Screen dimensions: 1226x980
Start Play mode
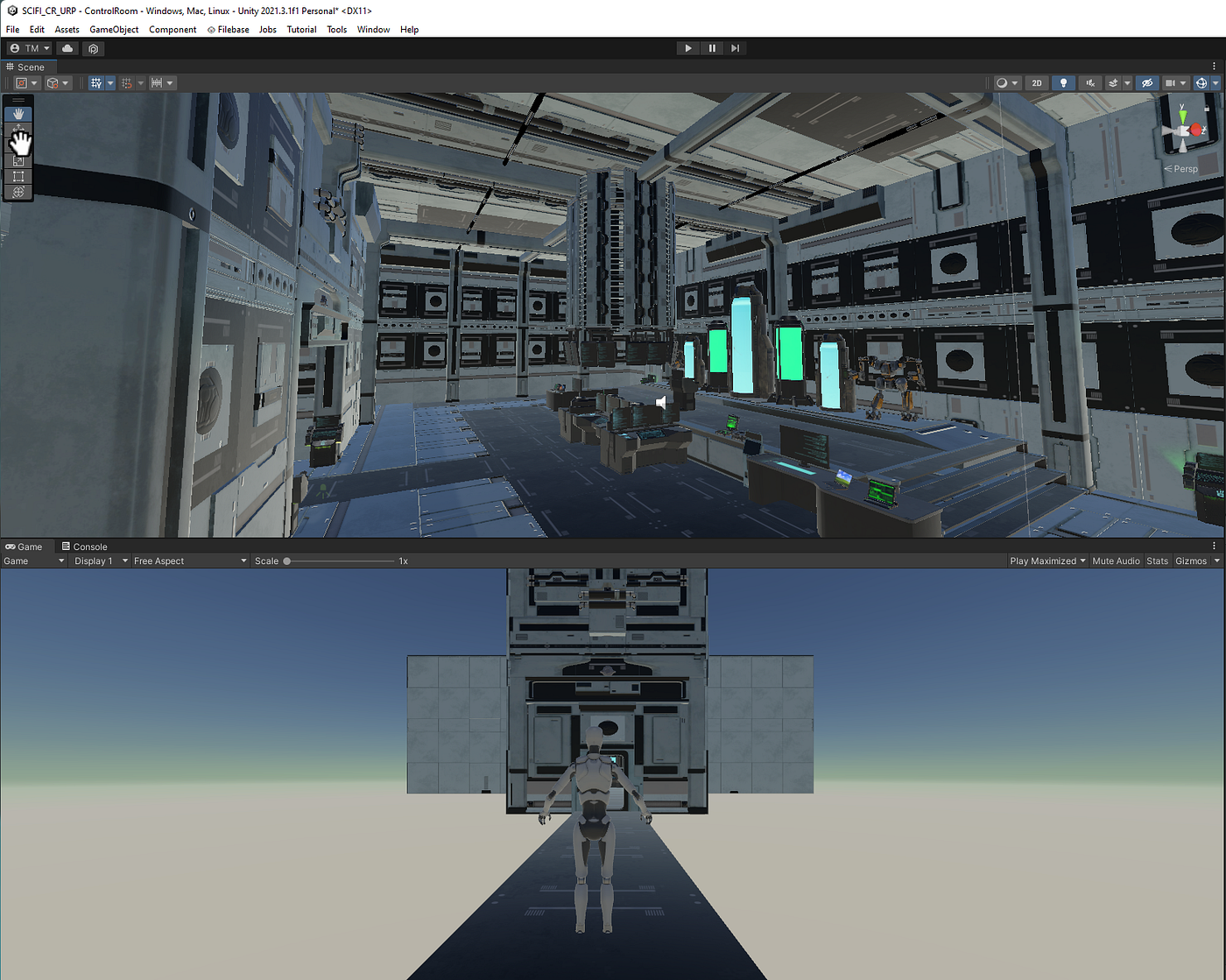coord(688,48)
